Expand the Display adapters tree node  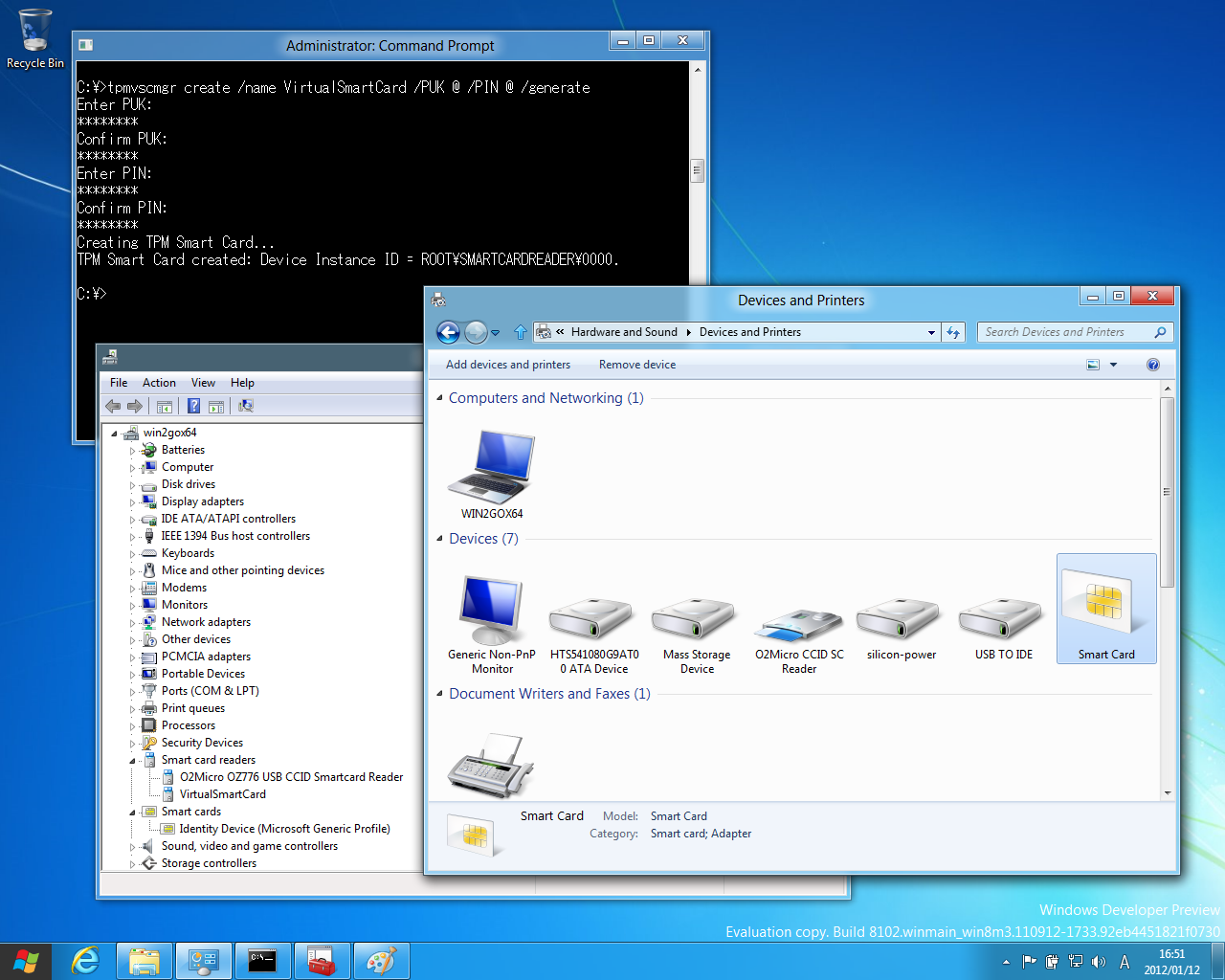(x=132, y=502)
